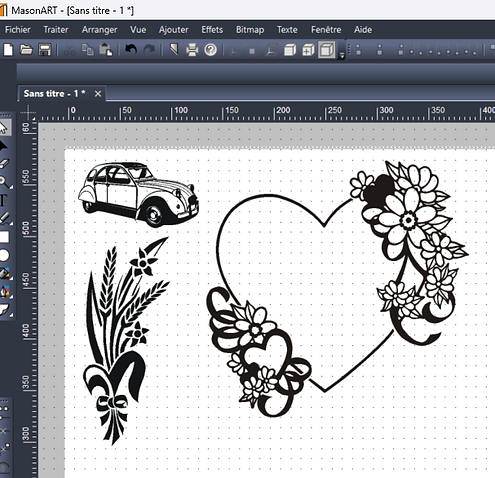
Task: Select the wheat bouquet with ribbon artwork
Action: pos(127,341)
